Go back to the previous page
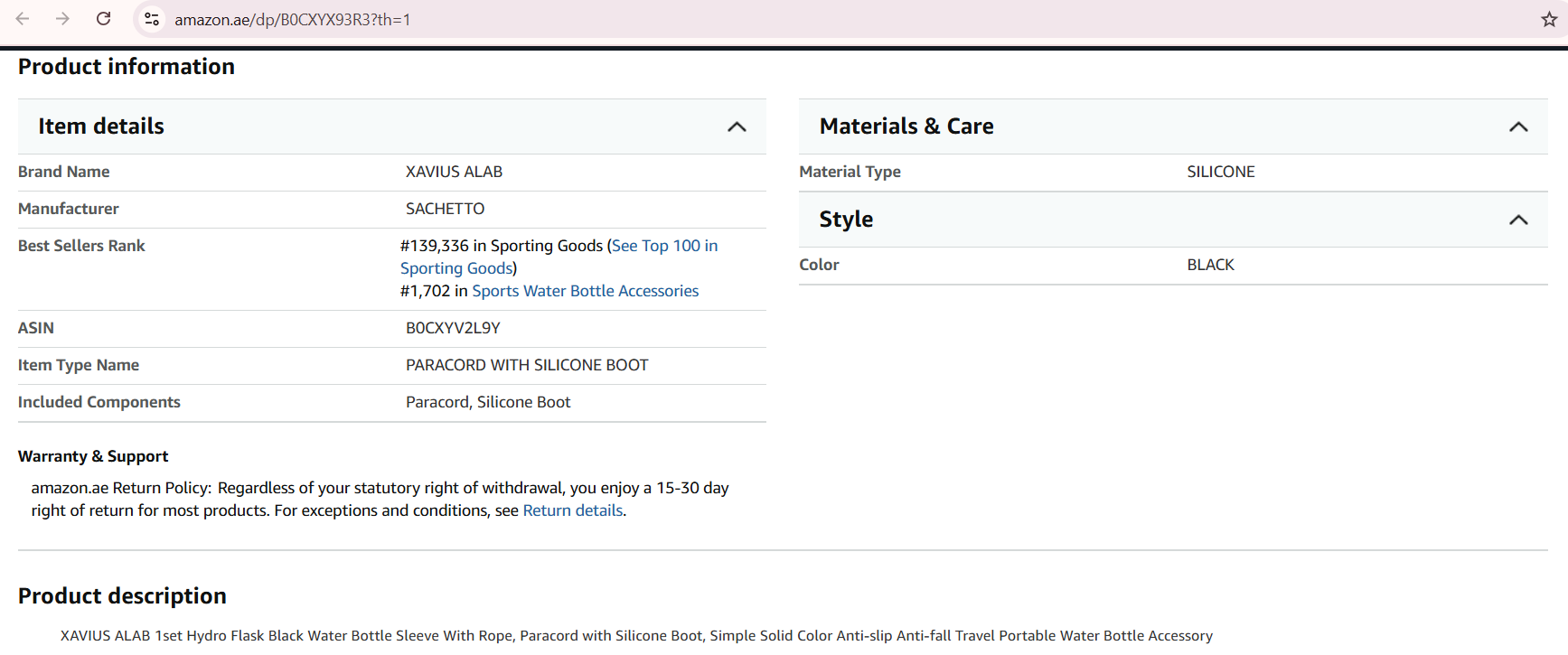Screen dimensions: 1568x655 point(23,19)
